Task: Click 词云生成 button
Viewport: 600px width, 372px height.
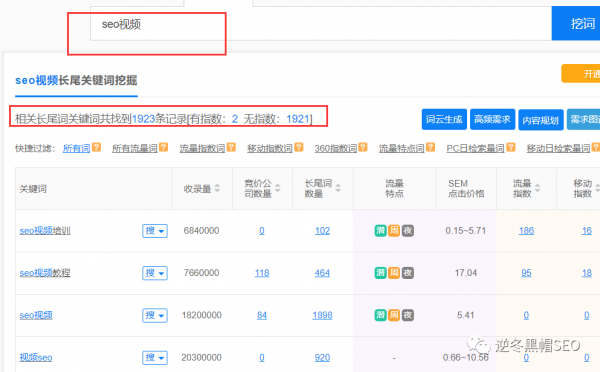Action: [x=444, y=119]
